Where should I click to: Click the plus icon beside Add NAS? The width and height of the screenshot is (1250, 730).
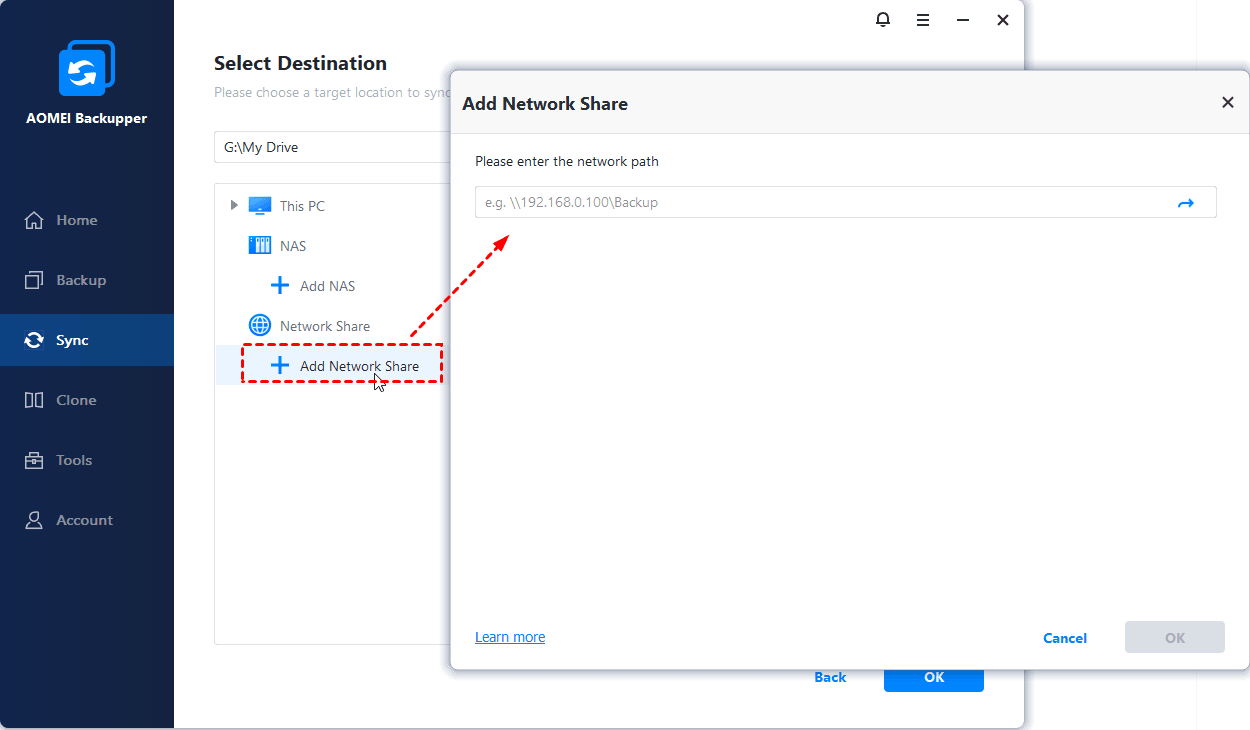tap(280, 286)
